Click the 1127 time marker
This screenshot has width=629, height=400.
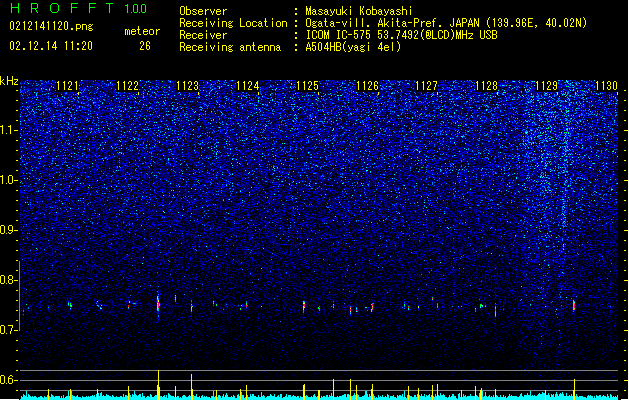426,86
